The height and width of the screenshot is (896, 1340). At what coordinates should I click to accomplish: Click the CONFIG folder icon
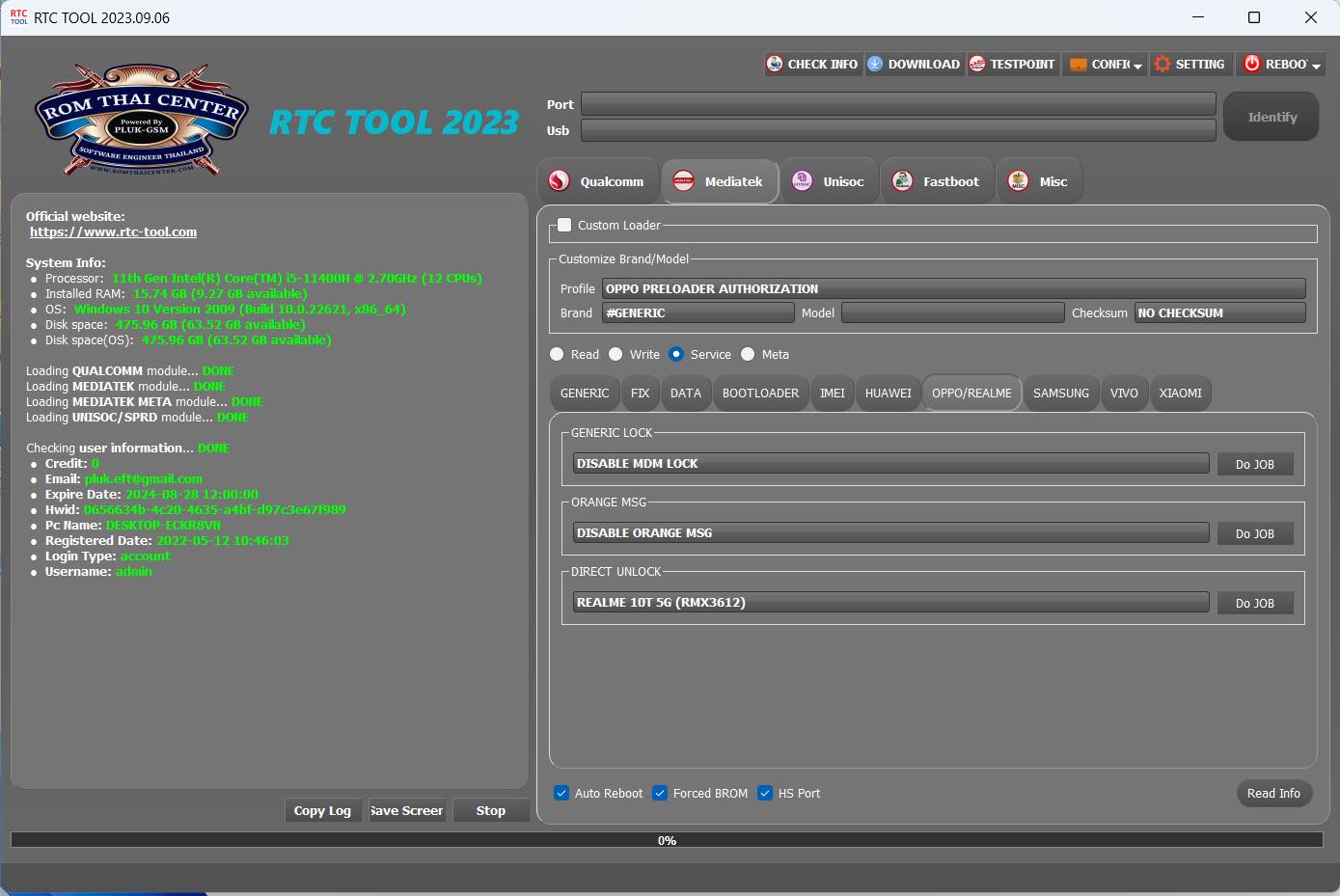point(1079,65)
